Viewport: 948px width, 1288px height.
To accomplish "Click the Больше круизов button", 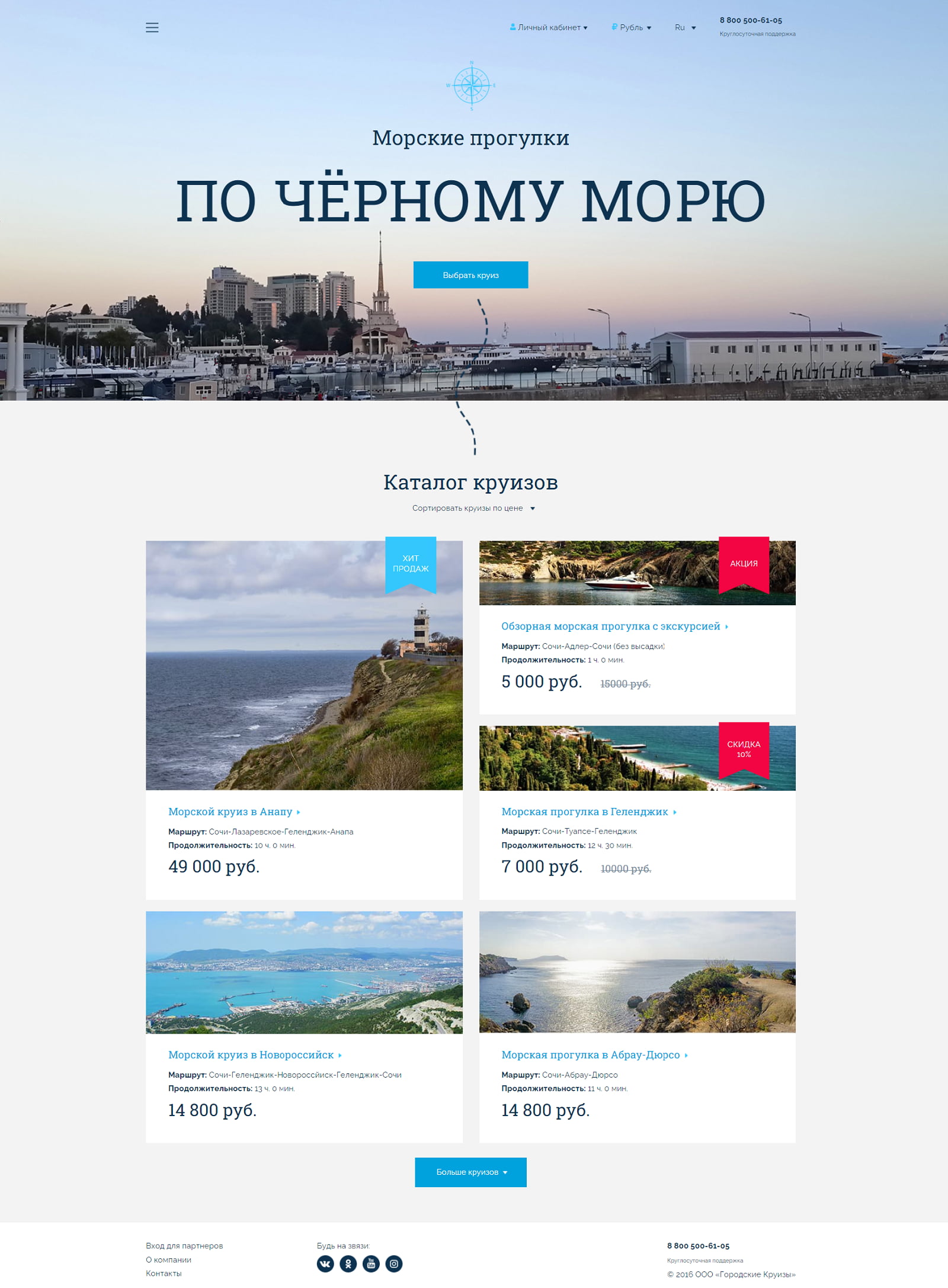I will coord(470,1172).
